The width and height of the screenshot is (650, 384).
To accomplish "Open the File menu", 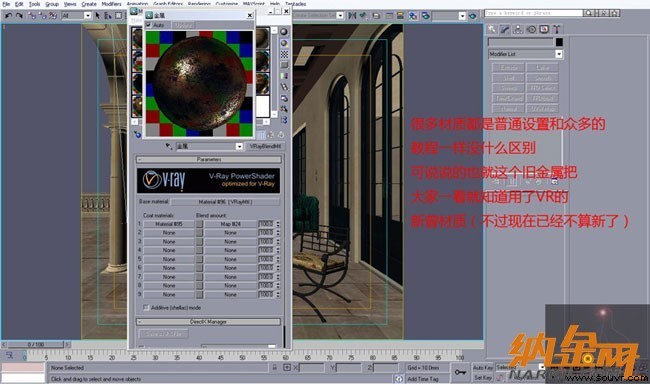I will coord(6,4).
